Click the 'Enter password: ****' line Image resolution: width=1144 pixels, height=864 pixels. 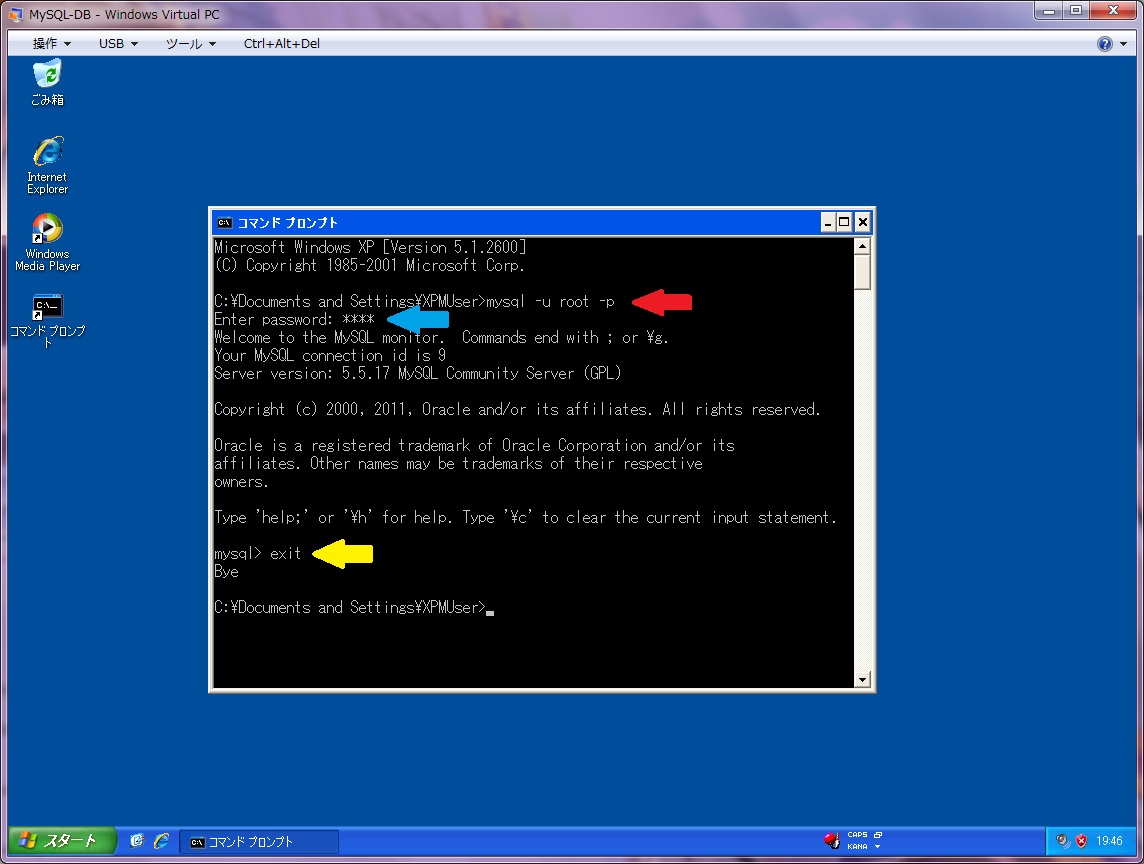(294, 319)
